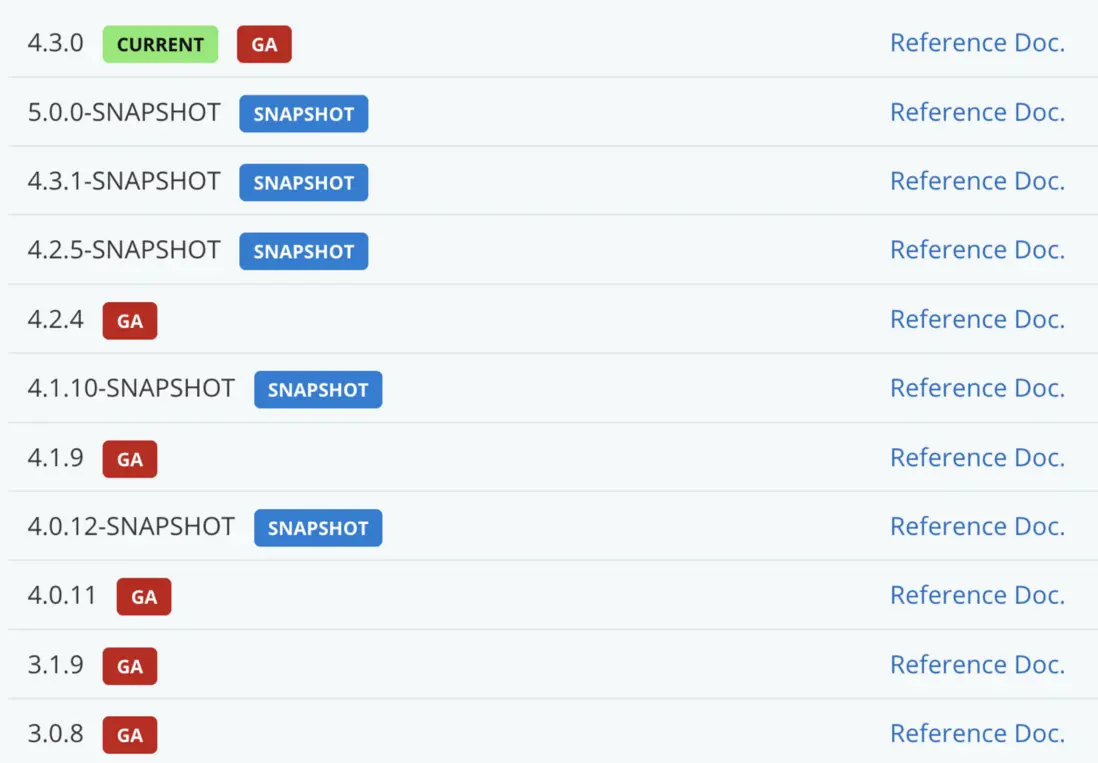Click the GA badge beside 4.3.0
The width and height of the screenshot is (1098, 763).
point(264,44)
